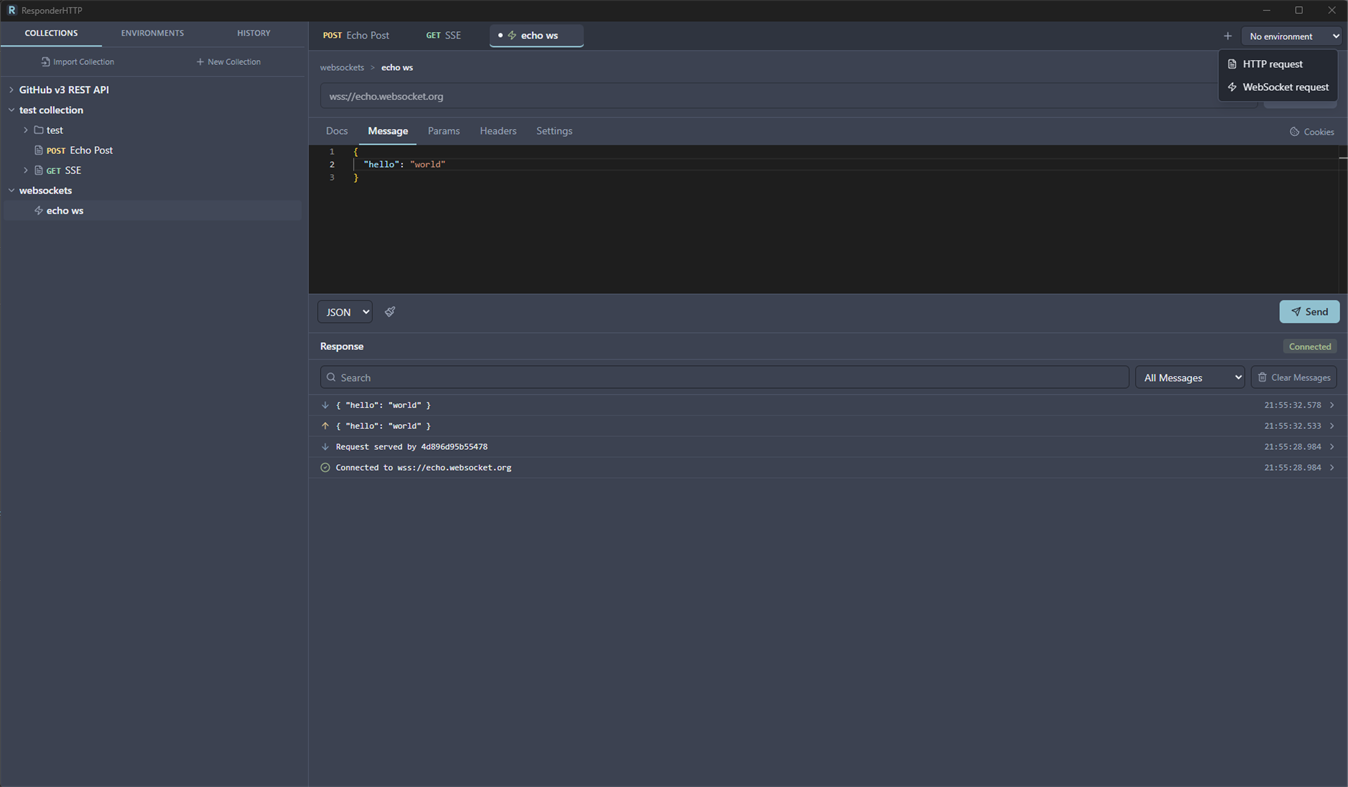1348x787 pixels.
Task: Choose WebSocket request from the popup menu
Action: pos(1278,87)
